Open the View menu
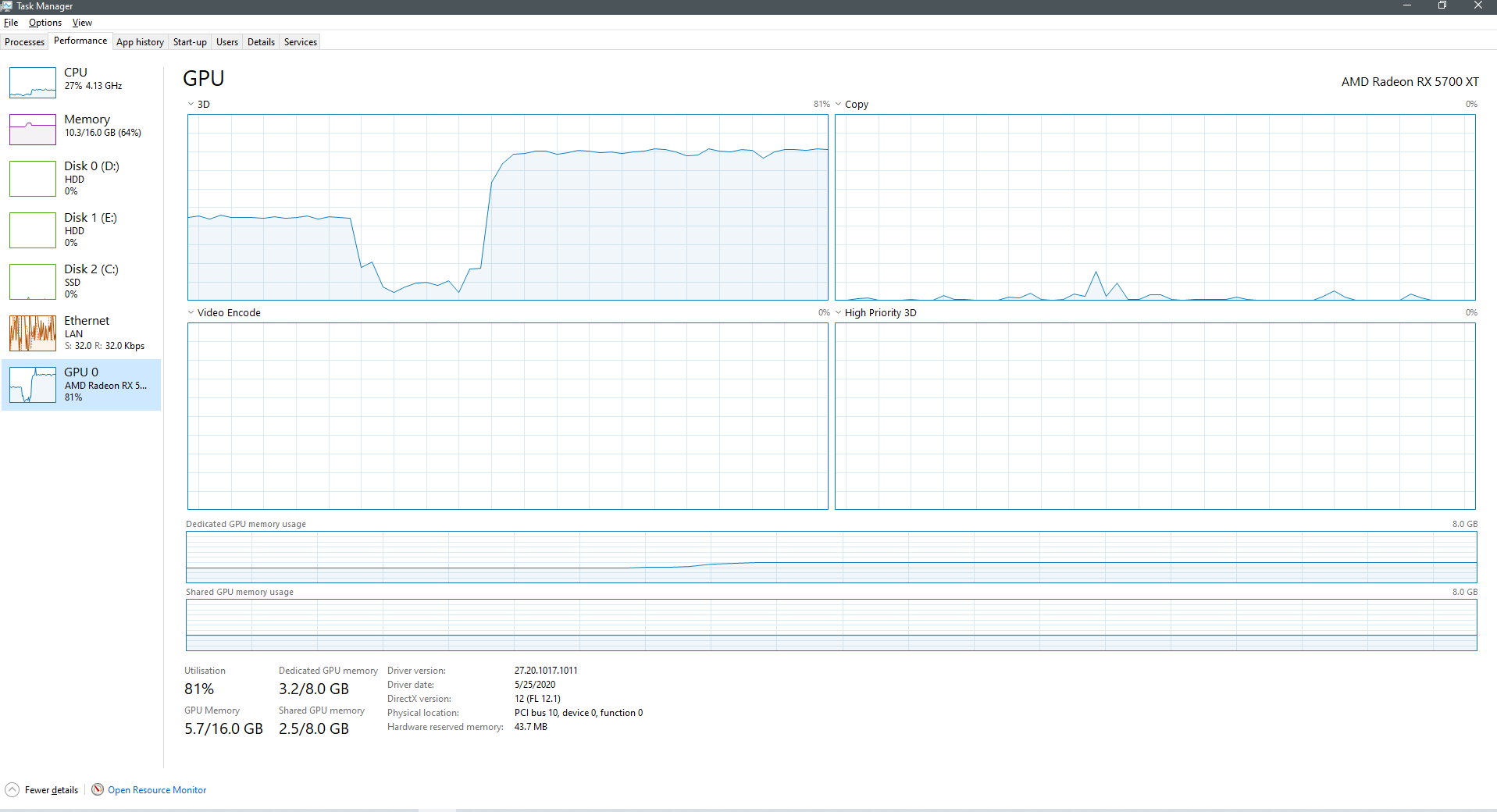This screenshot has height=812, width=1497. tap(82, 23)
